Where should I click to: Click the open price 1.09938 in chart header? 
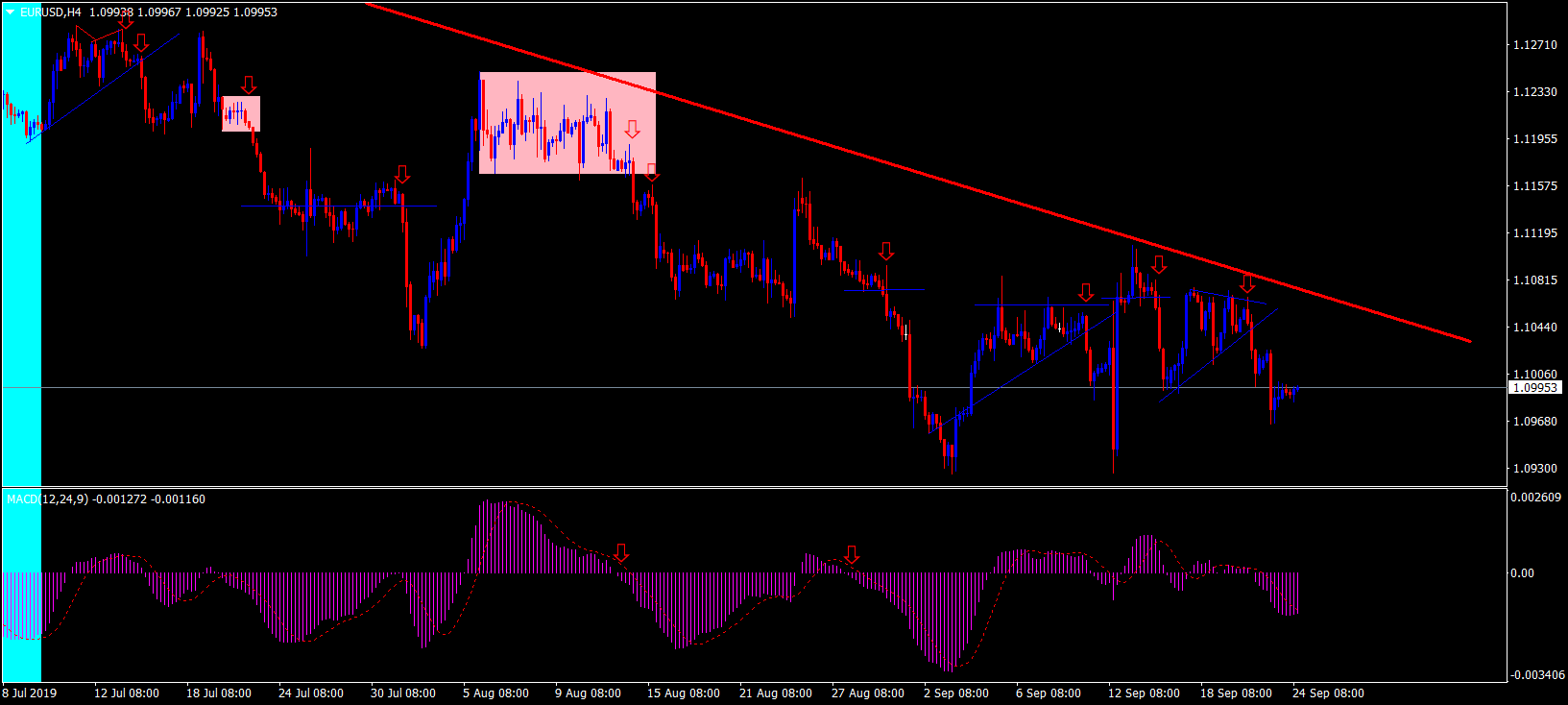[111, 12]
